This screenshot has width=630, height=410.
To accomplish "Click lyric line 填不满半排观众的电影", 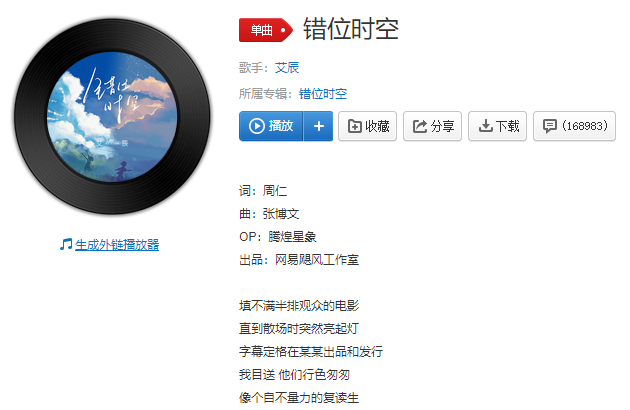I will (299, 306).
